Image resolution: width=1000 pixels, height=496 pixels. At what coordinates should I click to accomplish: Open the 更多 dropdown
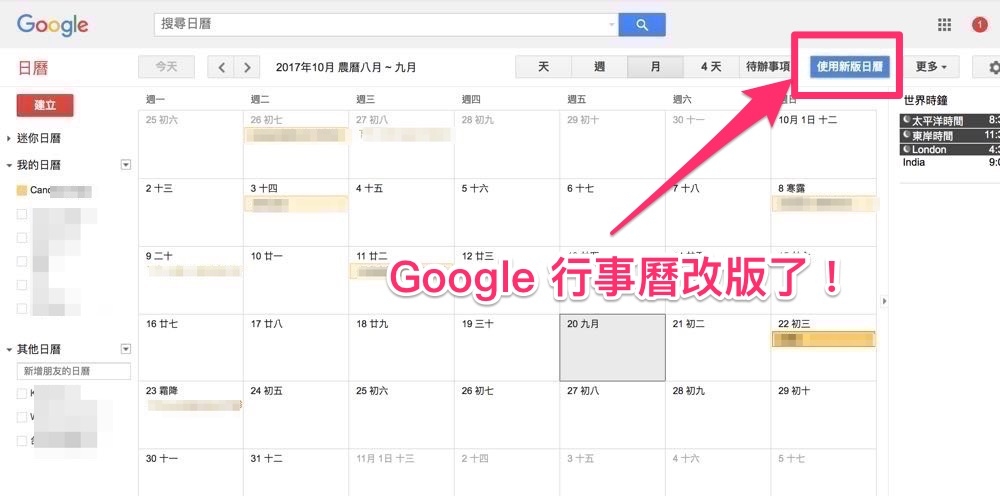(931, 67)
